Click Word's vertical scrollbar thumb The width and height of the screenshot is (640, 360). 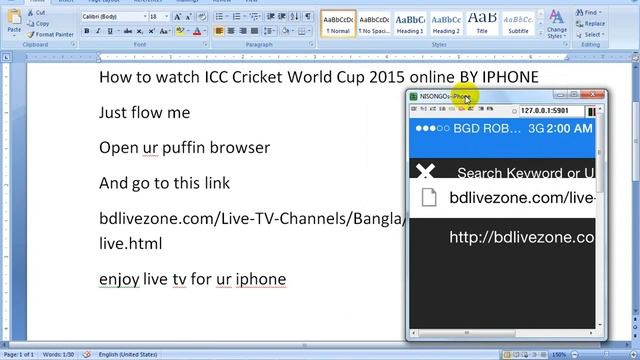pos(636,142)
